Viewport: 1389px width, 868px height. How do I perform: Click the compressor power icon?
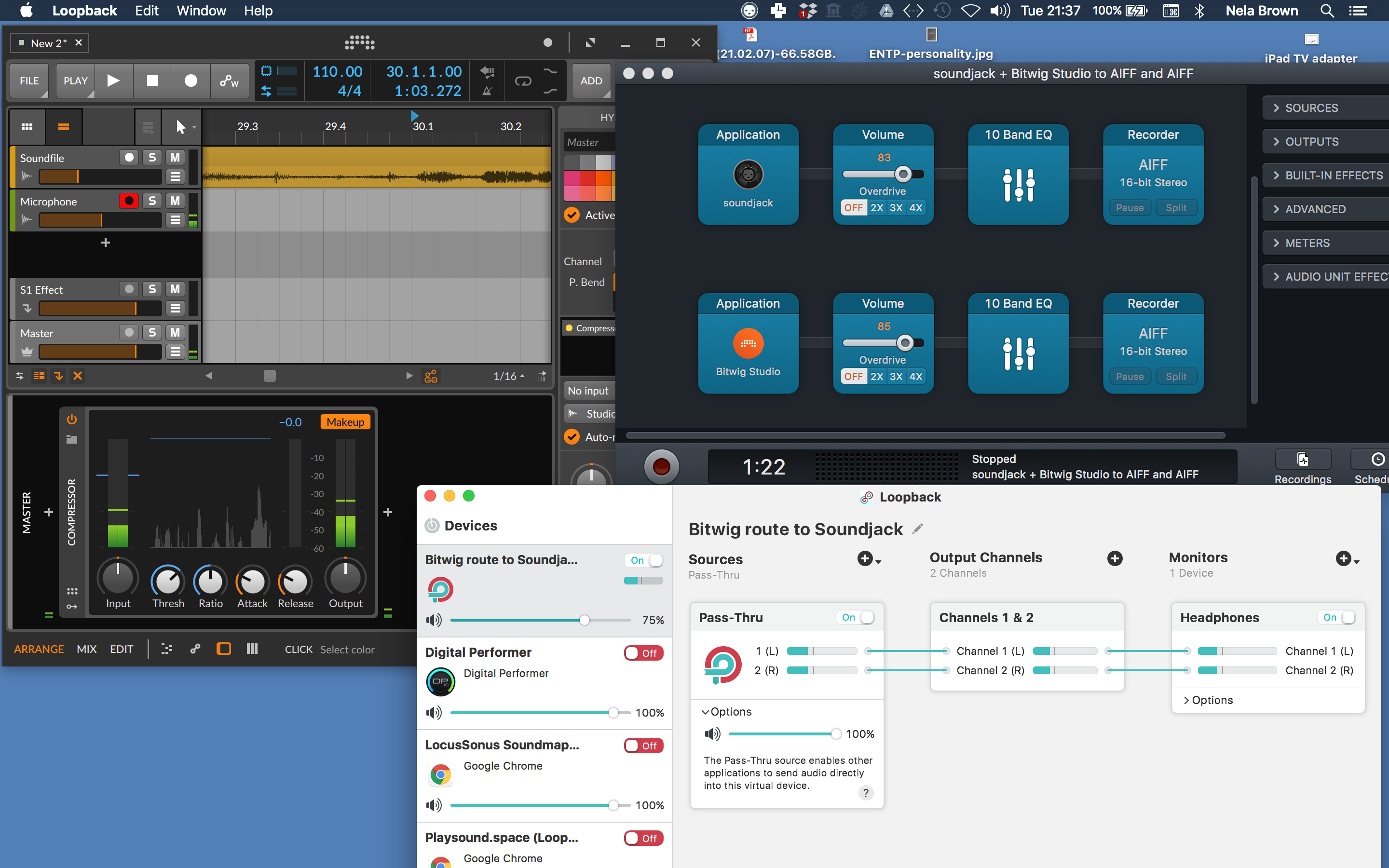tap(72, 420)
